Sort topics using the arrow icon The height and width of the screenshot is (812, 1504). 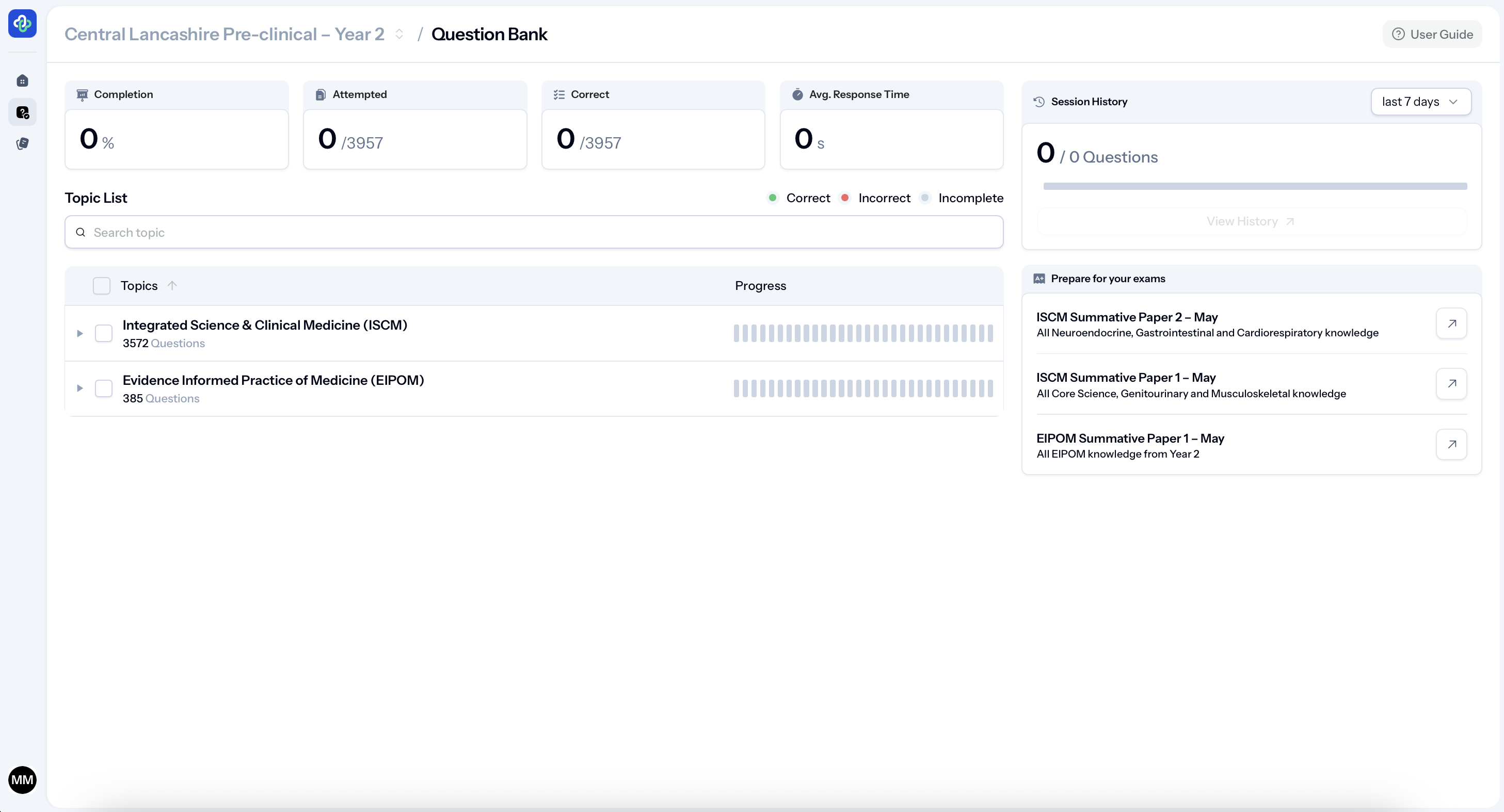tap(172, 285)
